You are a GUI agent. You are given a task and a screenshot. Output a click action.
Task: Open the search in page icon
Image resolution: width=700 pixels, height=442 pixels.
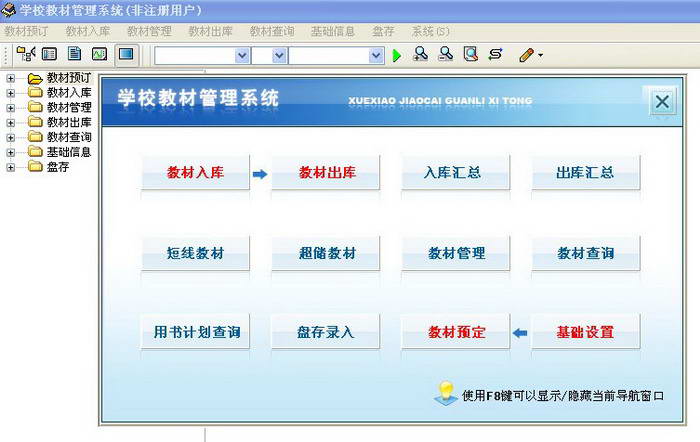[x=471, y=54]
